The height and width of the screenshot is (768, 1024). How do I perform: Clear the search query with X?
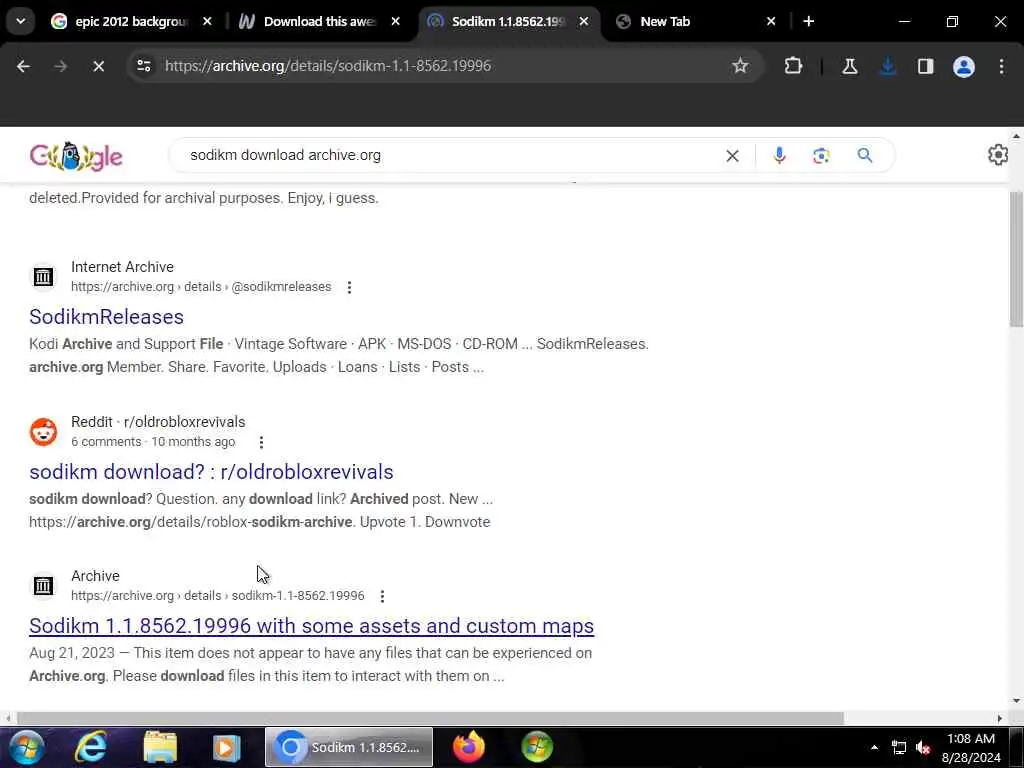[733, 155]
